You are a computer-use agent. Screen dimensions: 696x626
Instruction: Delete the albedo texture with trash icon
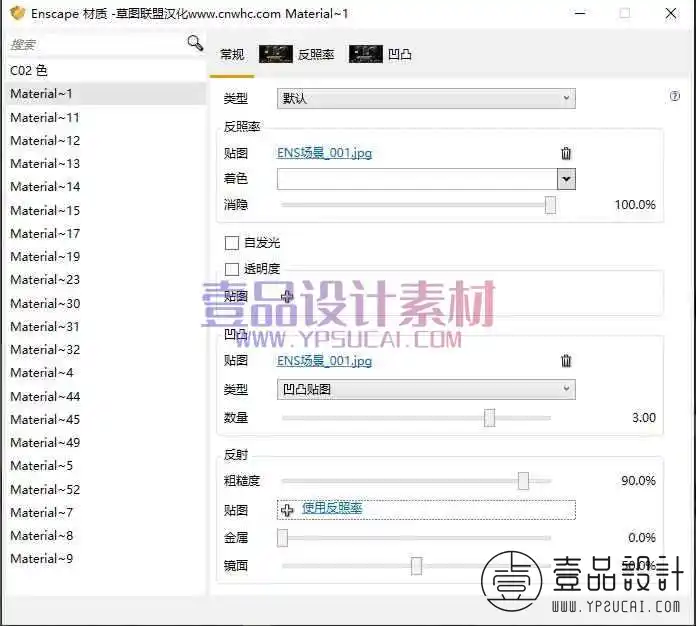[x=566, y=153]
